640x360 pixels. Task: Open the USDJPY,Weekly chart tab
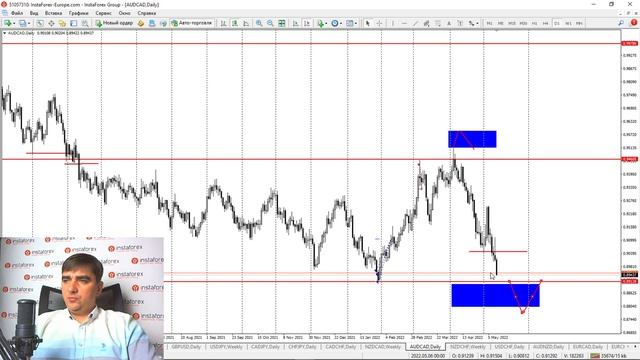point(226,347)
